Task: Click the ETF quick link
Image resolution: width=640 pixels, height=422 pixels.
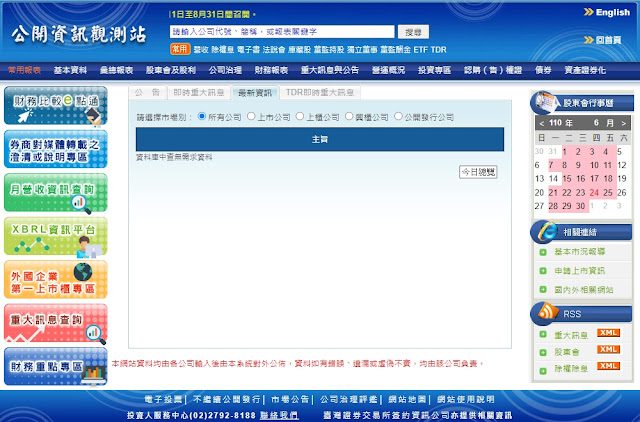Action: pyautogui.click(x=420, y=50)
